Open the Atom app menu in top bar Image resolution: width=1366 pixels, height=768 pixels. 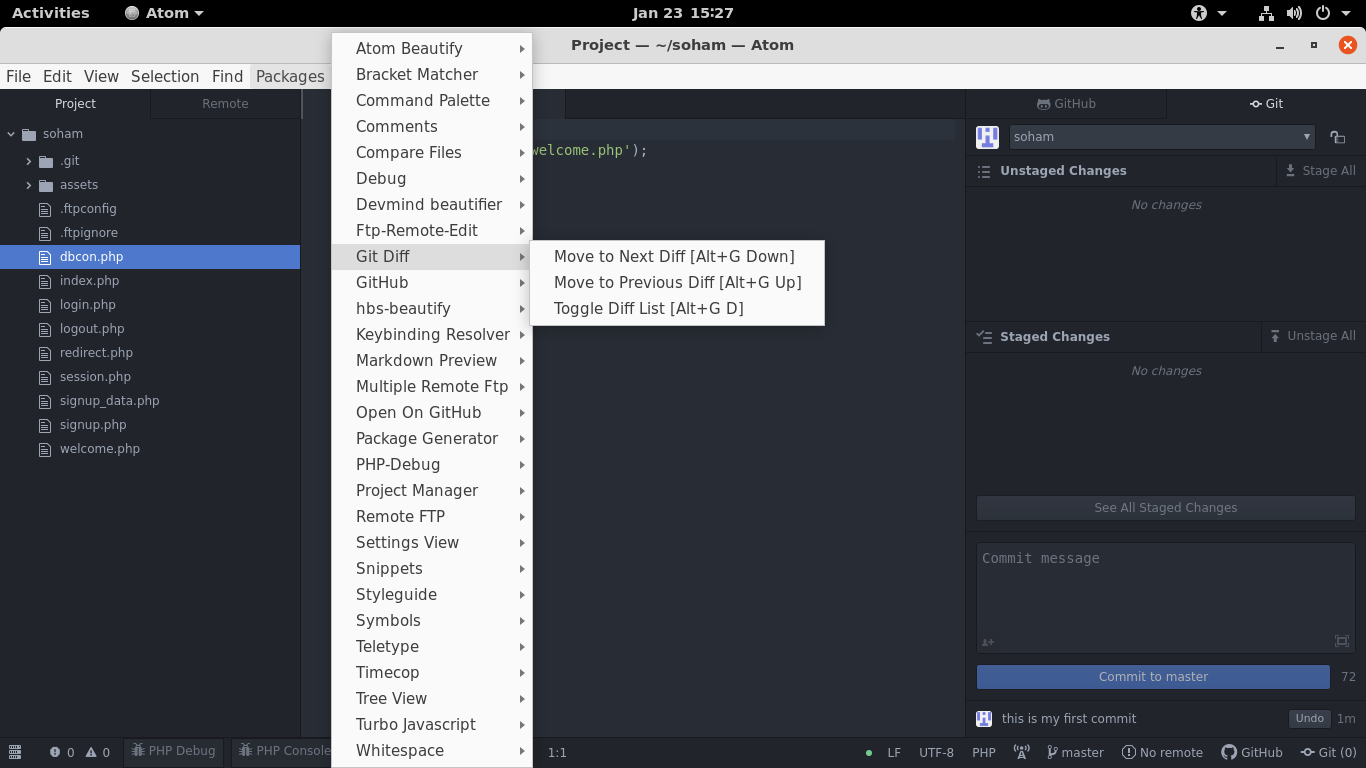click(164, 13)
